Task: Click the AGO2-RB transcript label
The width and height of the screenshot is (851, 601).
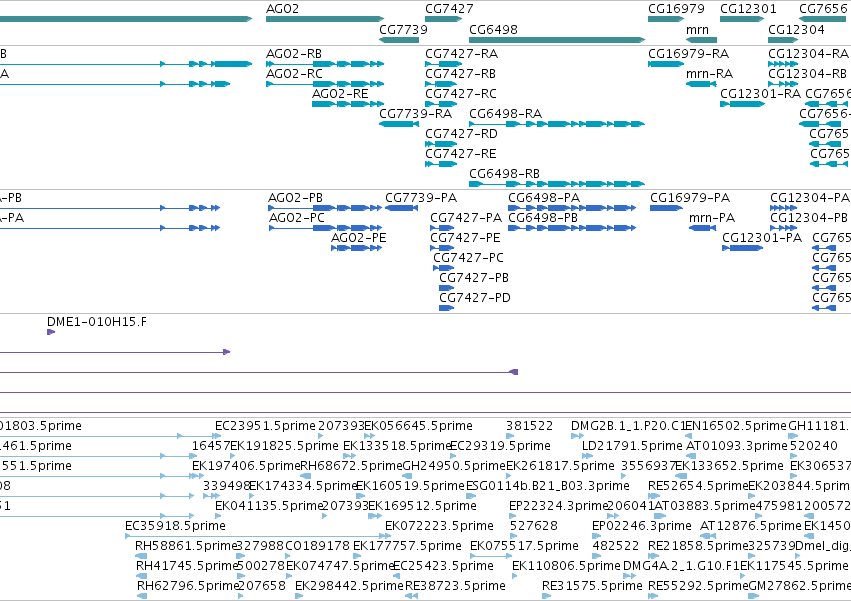Action: click(x=294, y=54)
